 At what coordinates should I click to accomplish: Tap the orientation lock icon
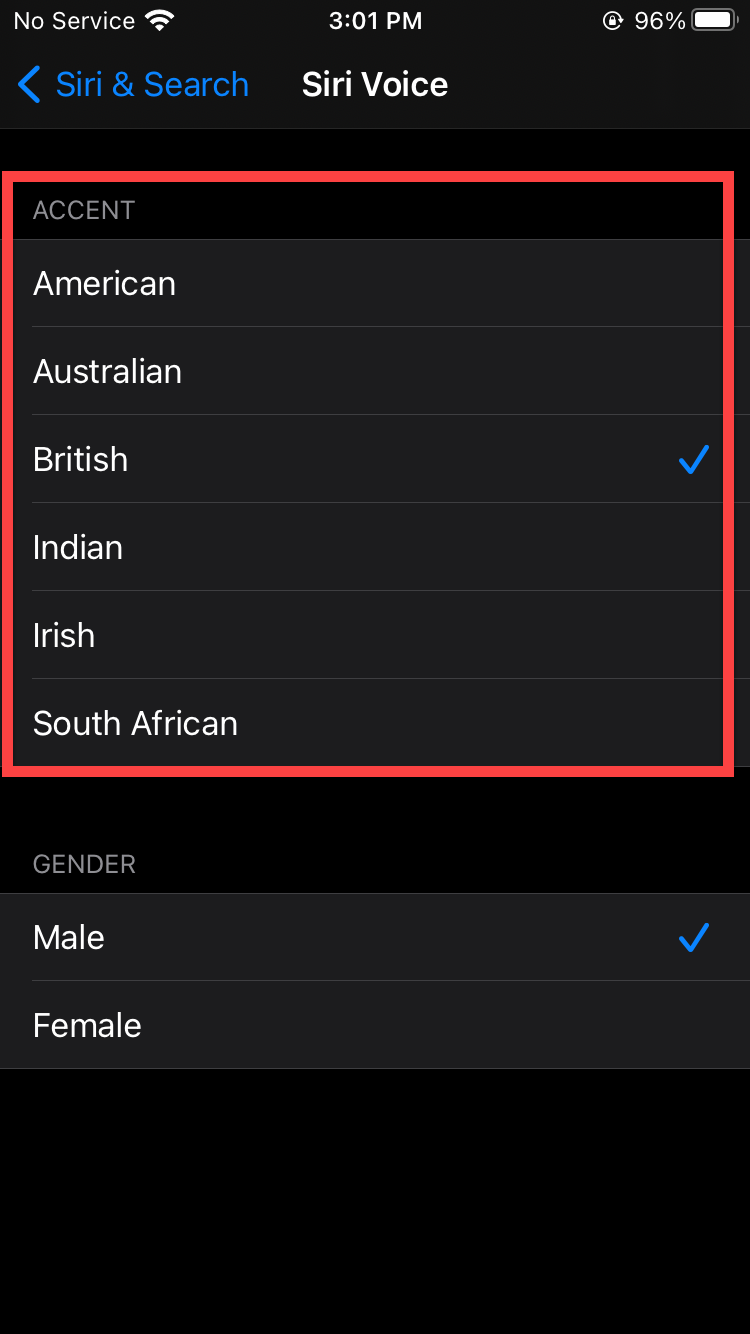[613, 20]
